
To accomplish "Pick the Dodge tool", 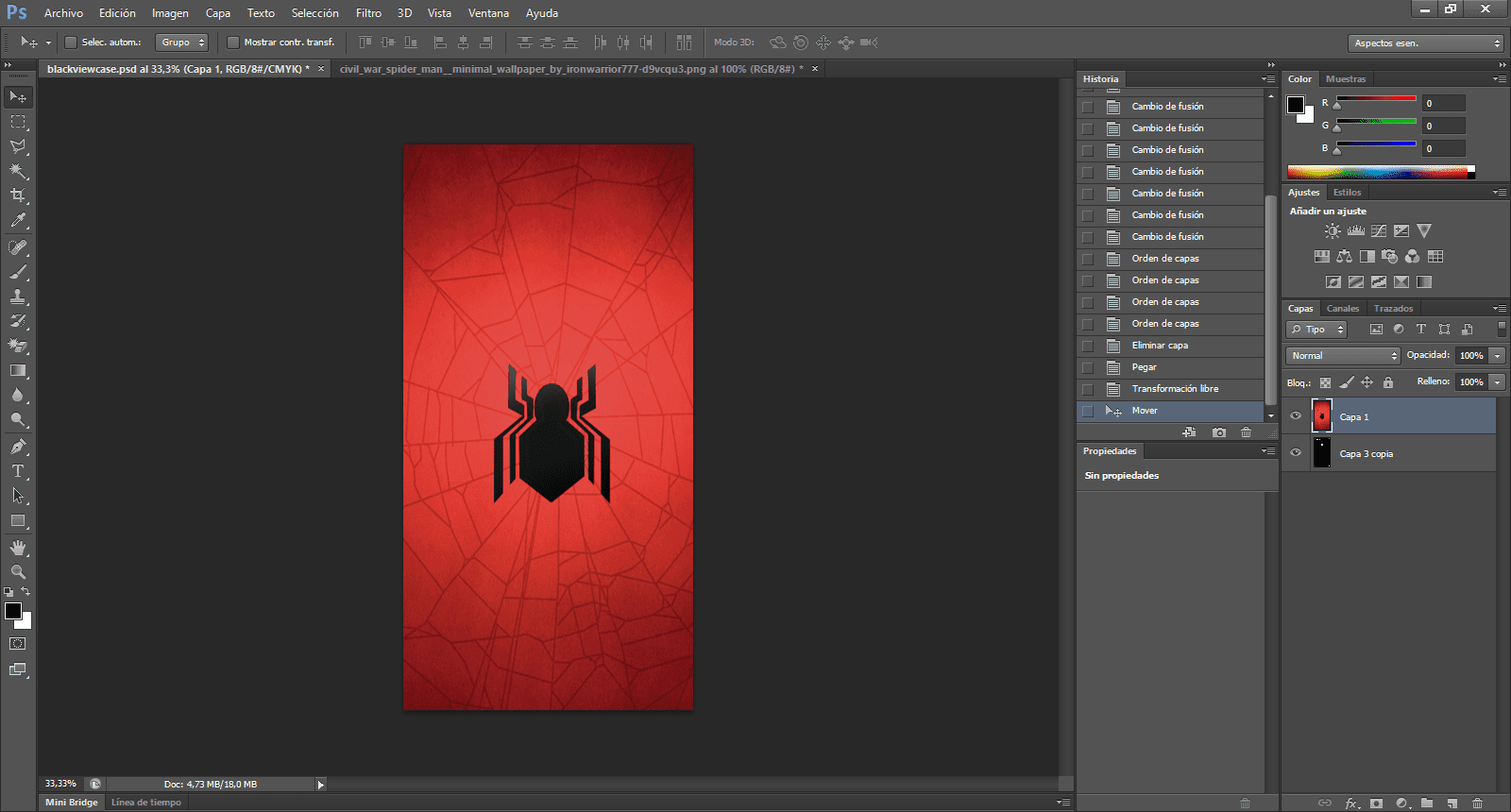I will [18, 420].
